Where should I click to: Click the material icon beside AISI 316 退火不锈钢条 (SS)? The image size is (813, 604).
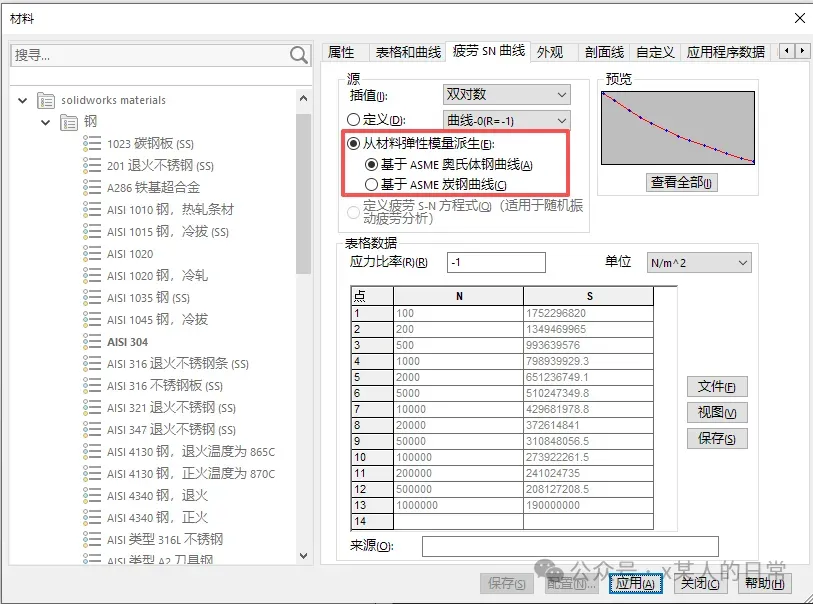[x=92, y=363]
